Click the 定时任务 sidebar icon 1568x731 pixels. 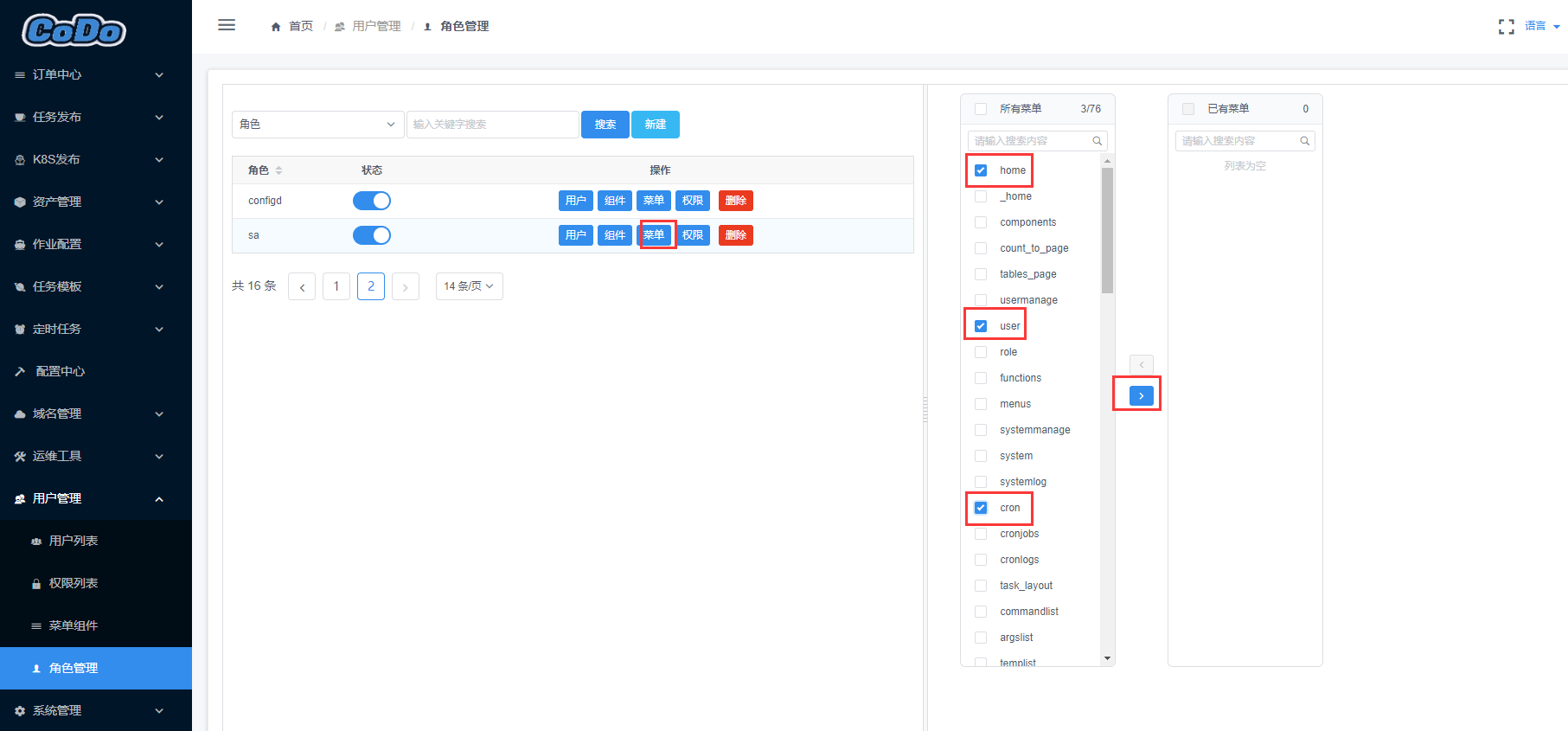pyautogui.click(x=20, y=330)
